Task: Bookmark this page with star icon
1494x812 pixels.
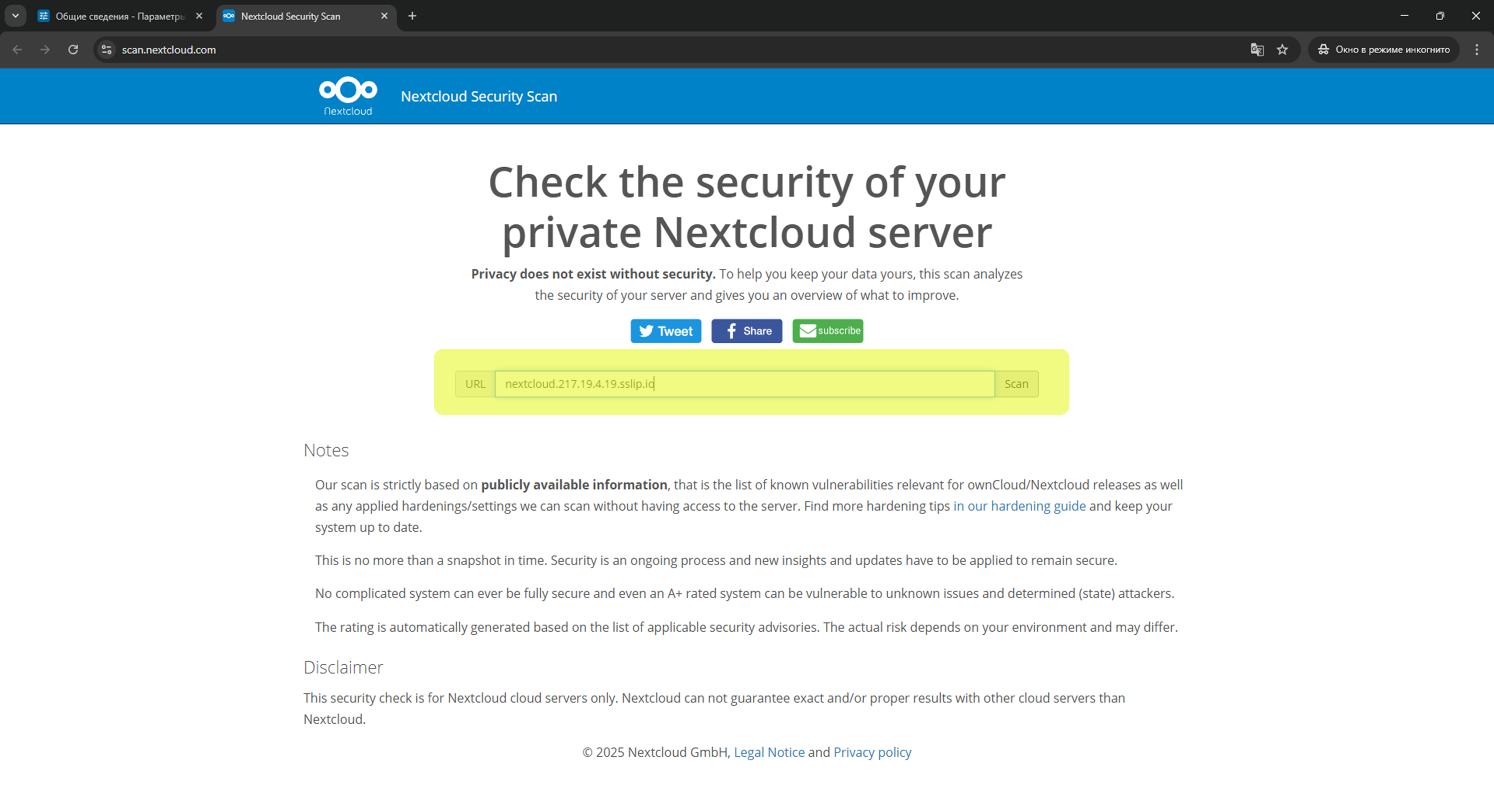Action: click(x=1282, y=50)
